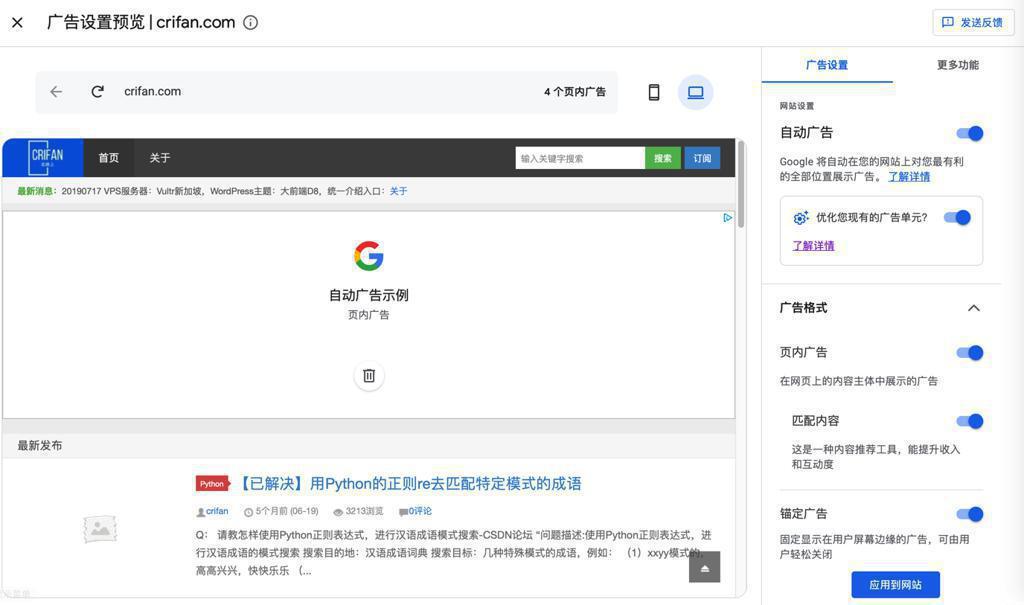
Task: Open the 广告设置 tab
Action: click(x=827, y=65)
